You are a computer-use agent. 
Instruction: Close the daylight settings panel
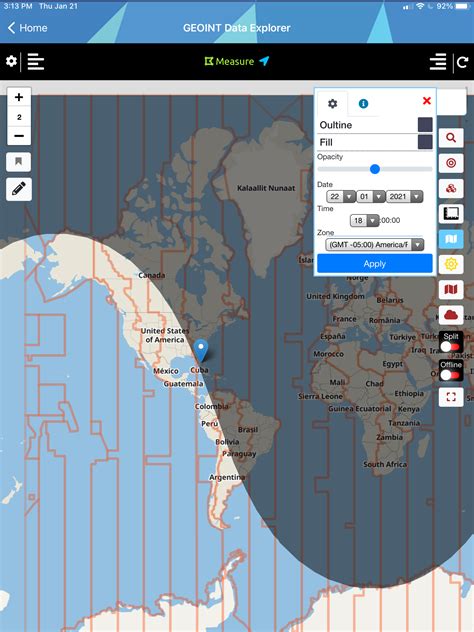427,101
